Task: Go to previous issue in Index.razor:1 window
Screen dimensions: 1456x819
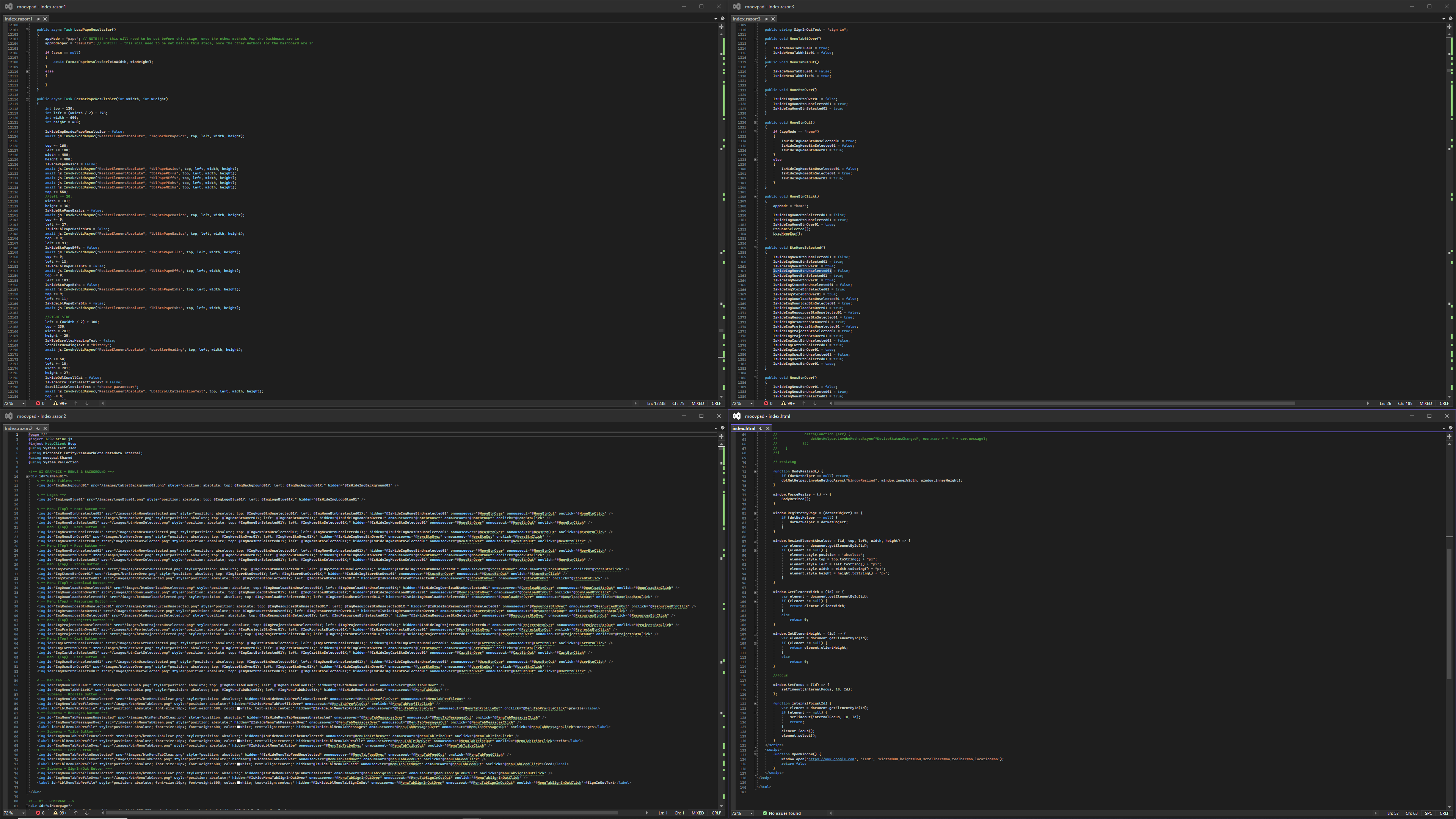Action: pyautogui.click(x=76, y=403)
